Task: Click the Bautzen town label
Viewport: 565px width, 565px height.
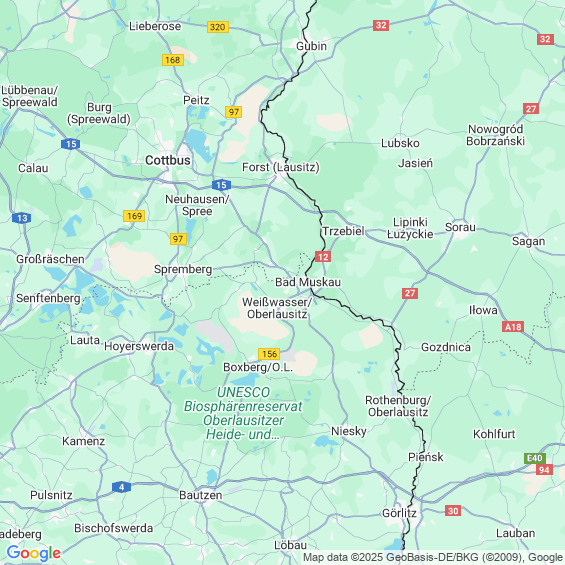Action: (x=201, y=495)
